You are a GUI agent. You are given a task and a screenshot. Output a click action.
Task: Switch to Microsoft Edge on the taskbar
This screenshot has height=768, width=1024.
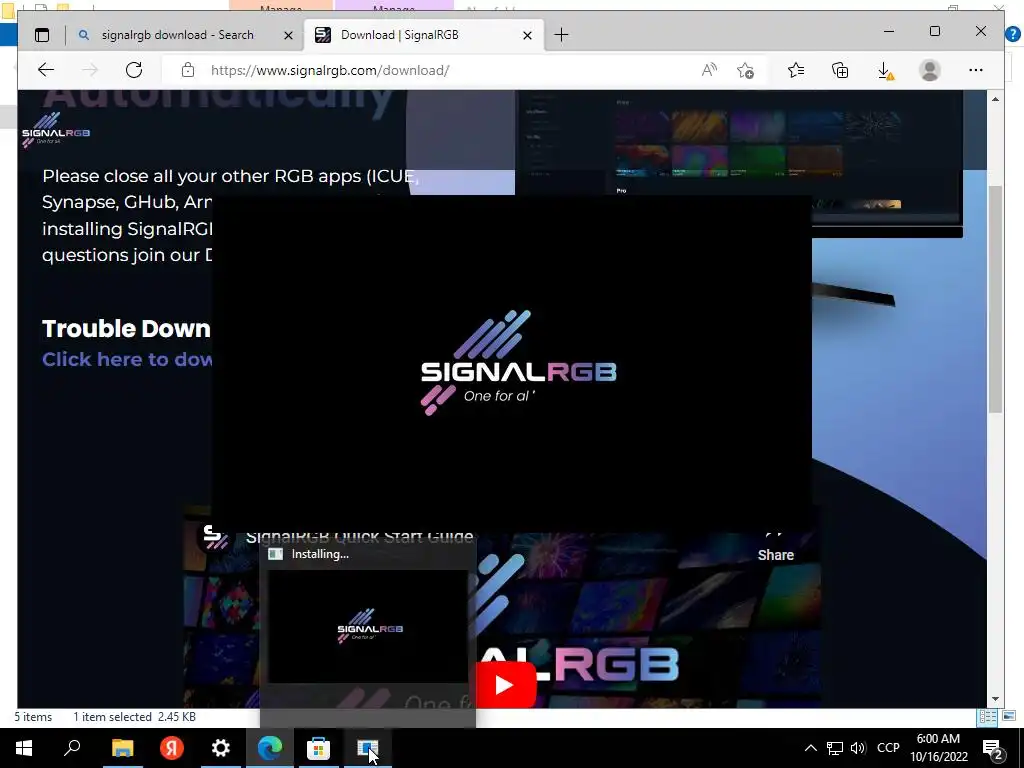coord(270,748)
